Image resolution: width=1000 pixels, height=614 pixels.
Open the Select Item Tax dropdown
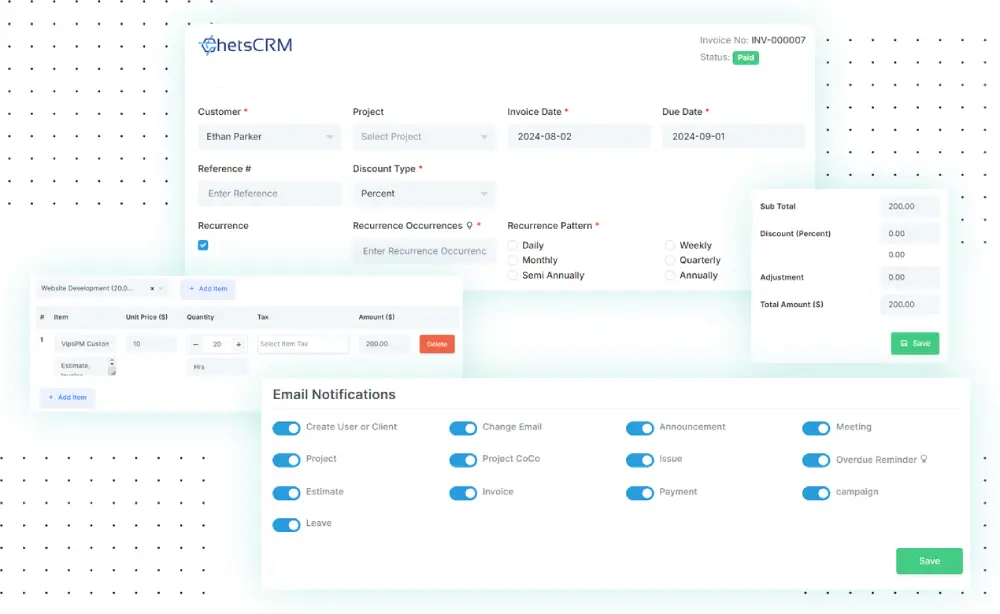point(302,344)
